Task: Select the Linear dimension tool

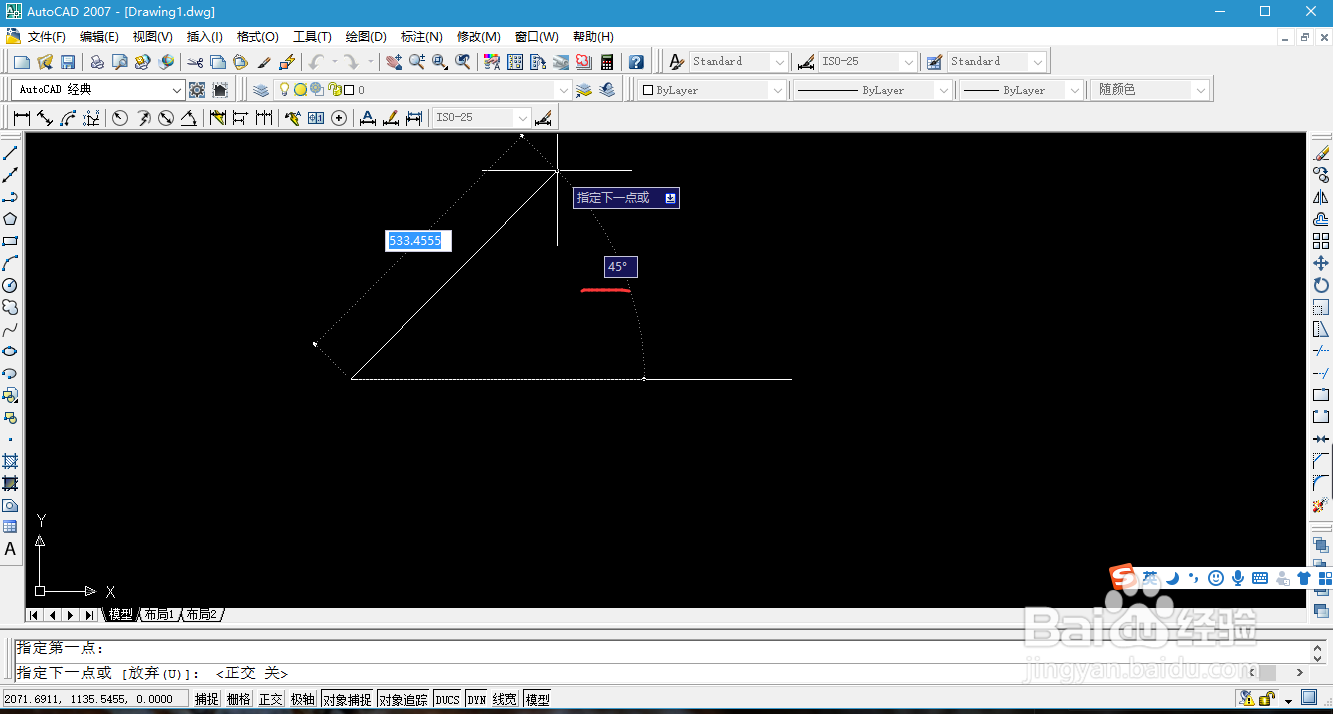Action: pos(22,118)
